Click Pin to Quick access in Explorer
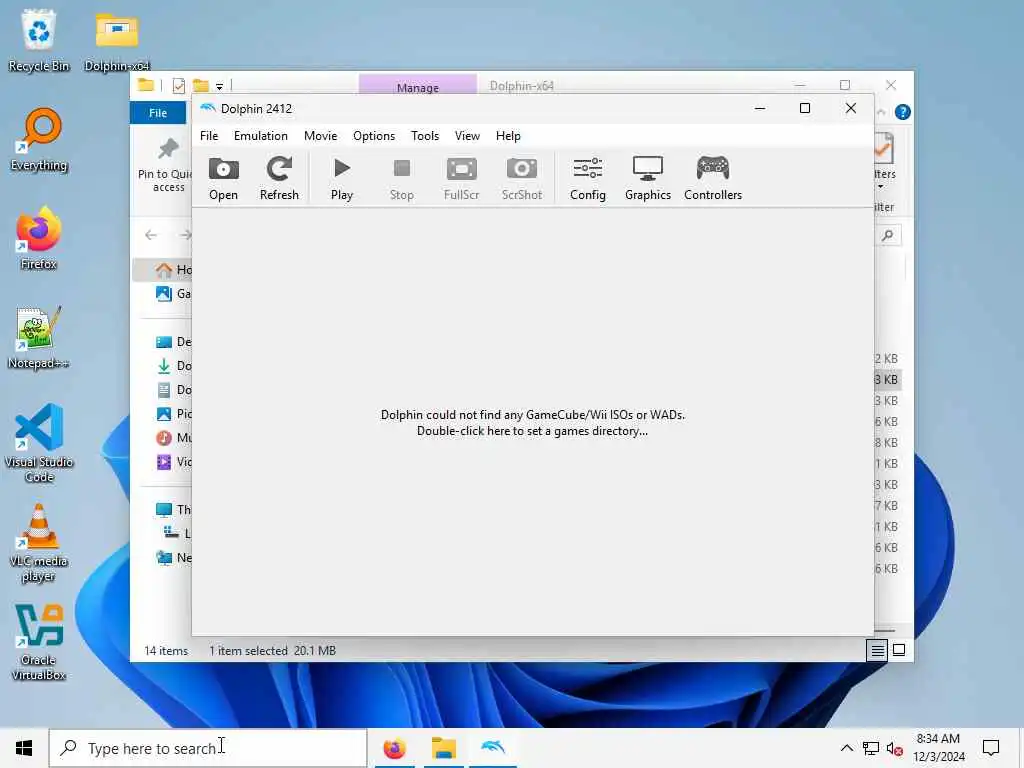1024x768 pixels. coord(167,167)
